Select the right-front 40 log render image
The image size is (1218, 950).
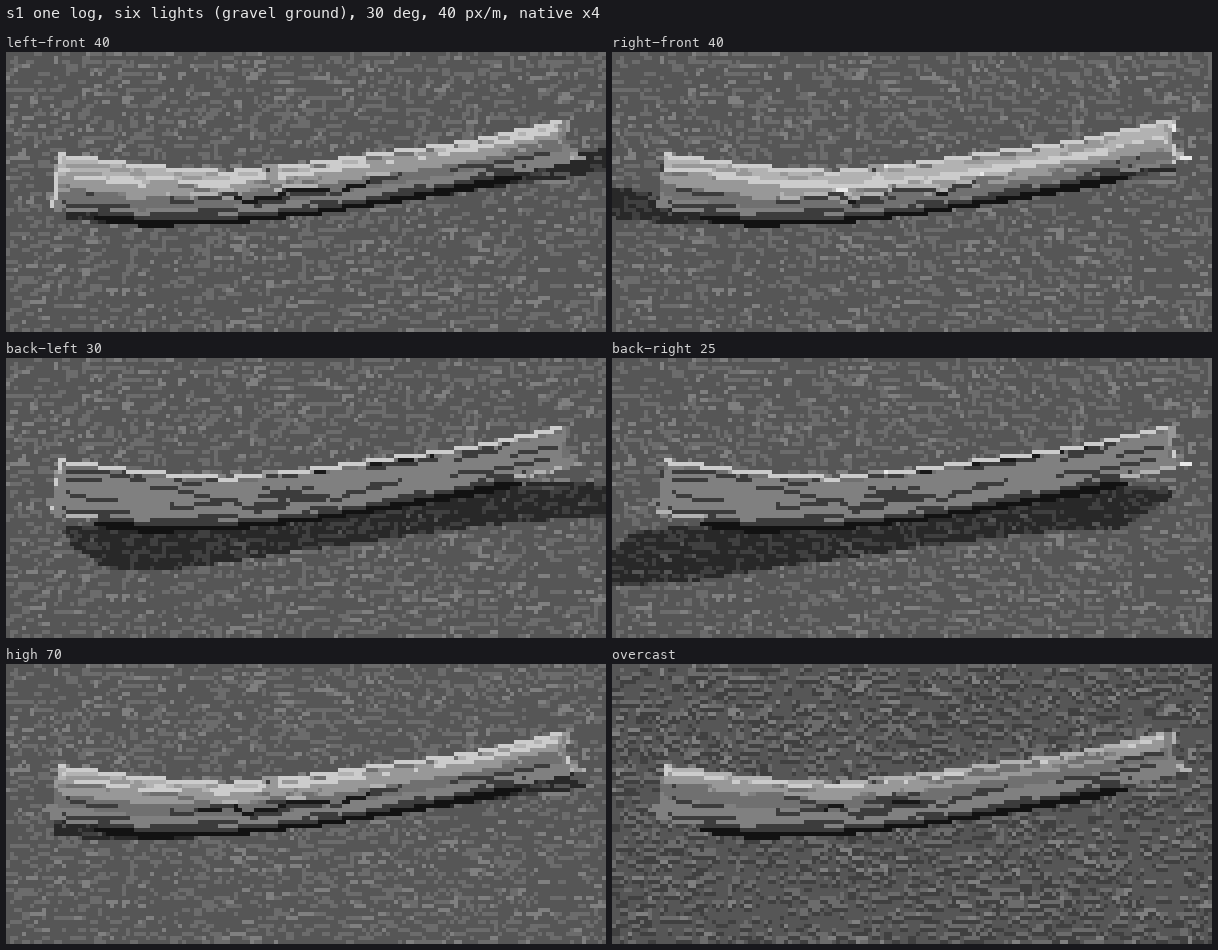click(912, 192)
